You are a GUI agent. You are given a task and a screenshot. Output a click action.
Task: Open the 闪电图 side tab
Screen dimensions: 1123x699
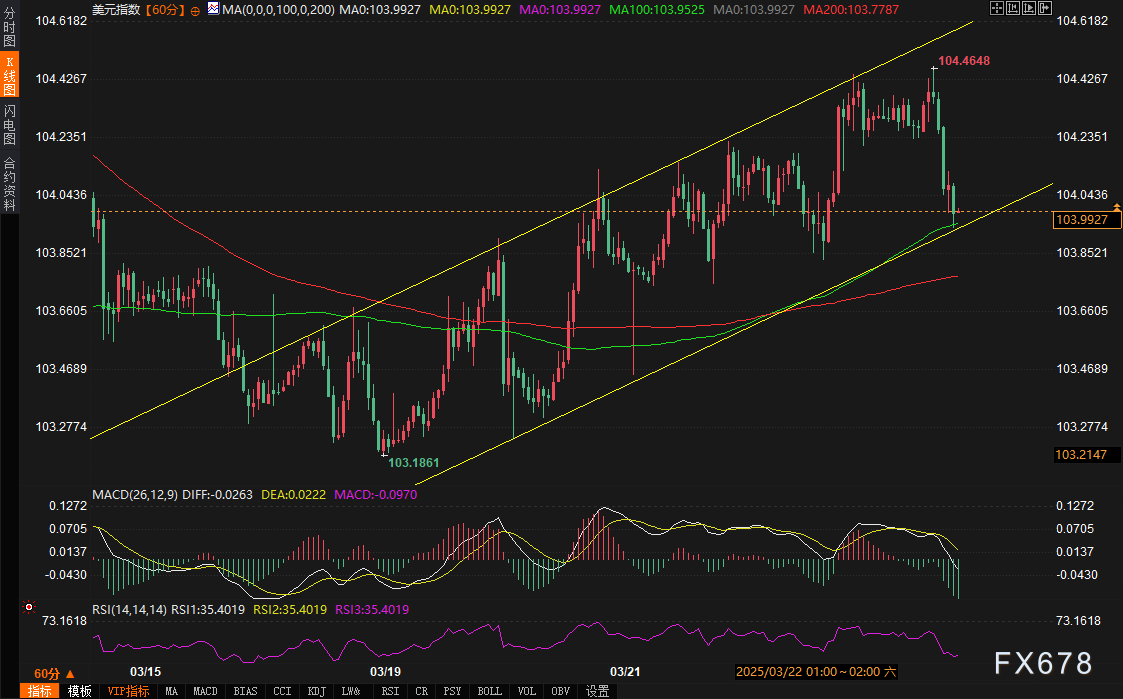pos(9,124)
